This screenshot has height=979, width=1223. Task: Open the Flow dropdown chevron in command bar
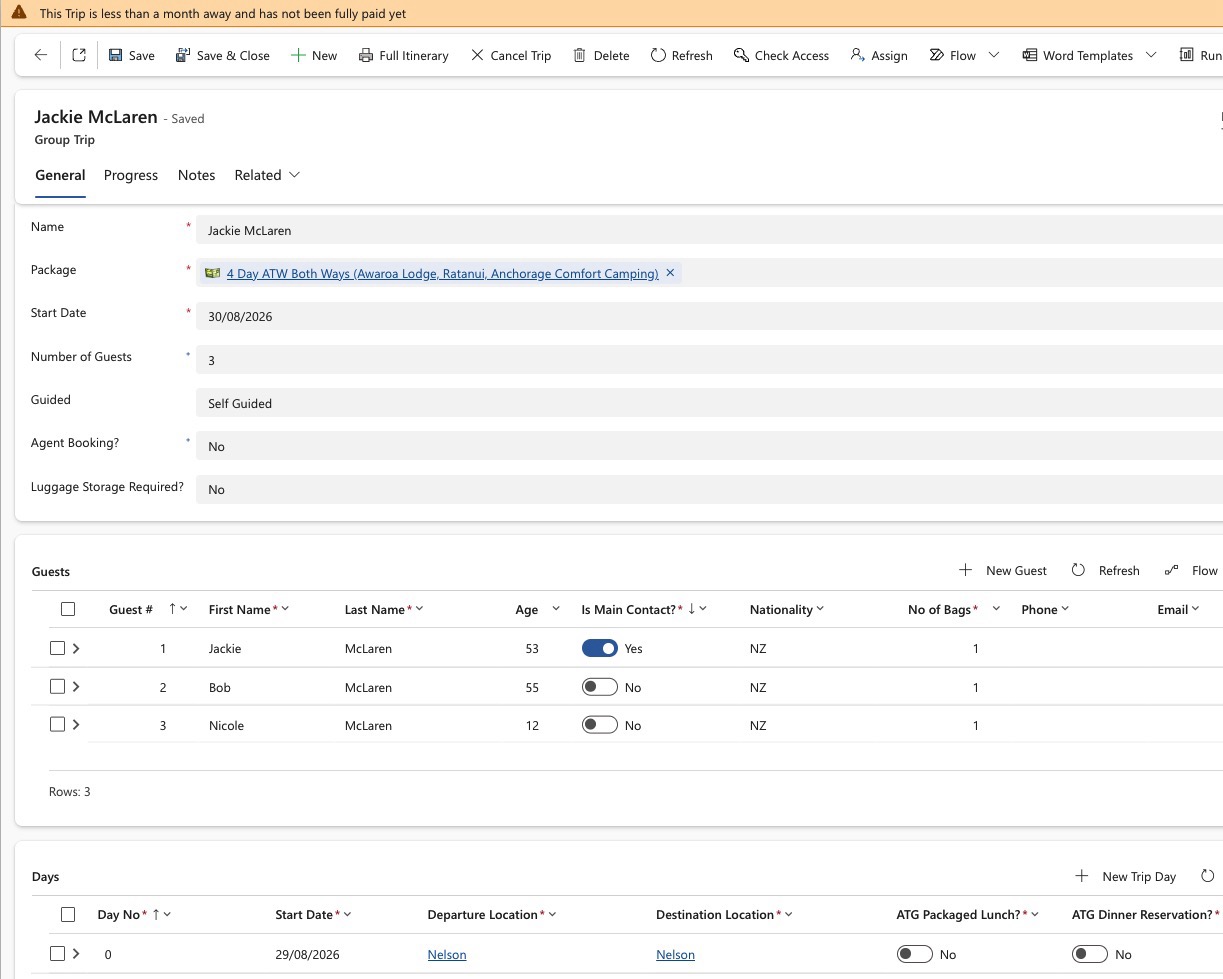993,55
